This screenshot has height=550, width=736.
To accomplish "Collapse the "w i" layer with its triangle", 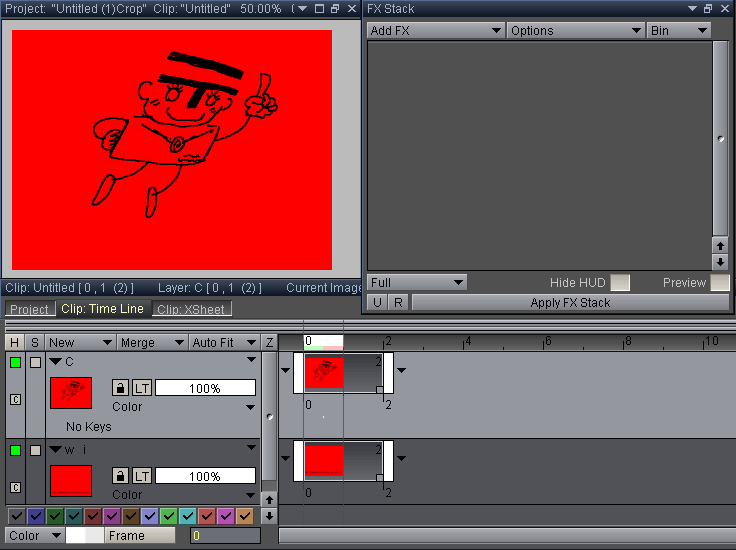I will click(x=55, y=450).
